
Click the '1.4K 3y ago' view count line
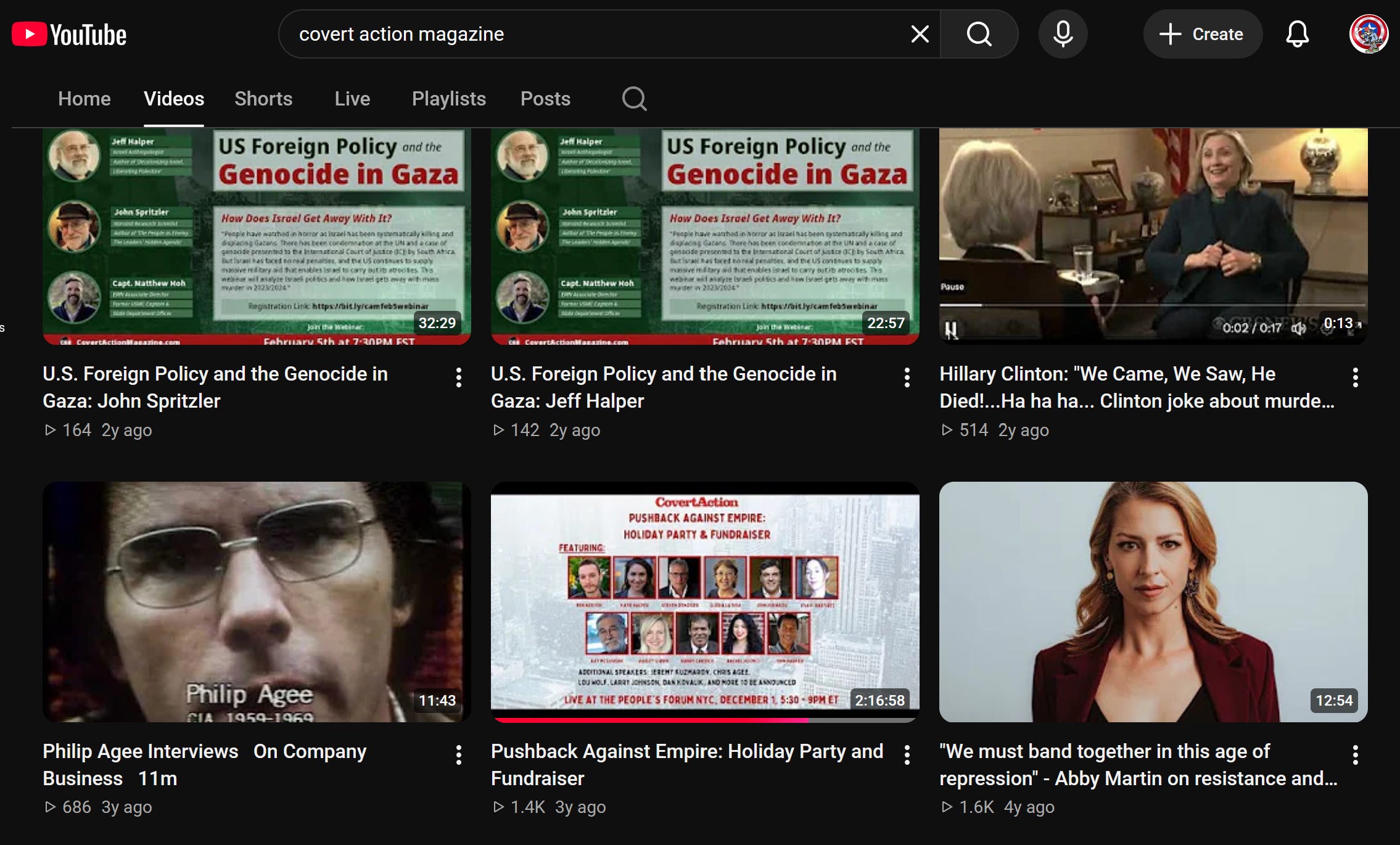[x=550, y=807]
